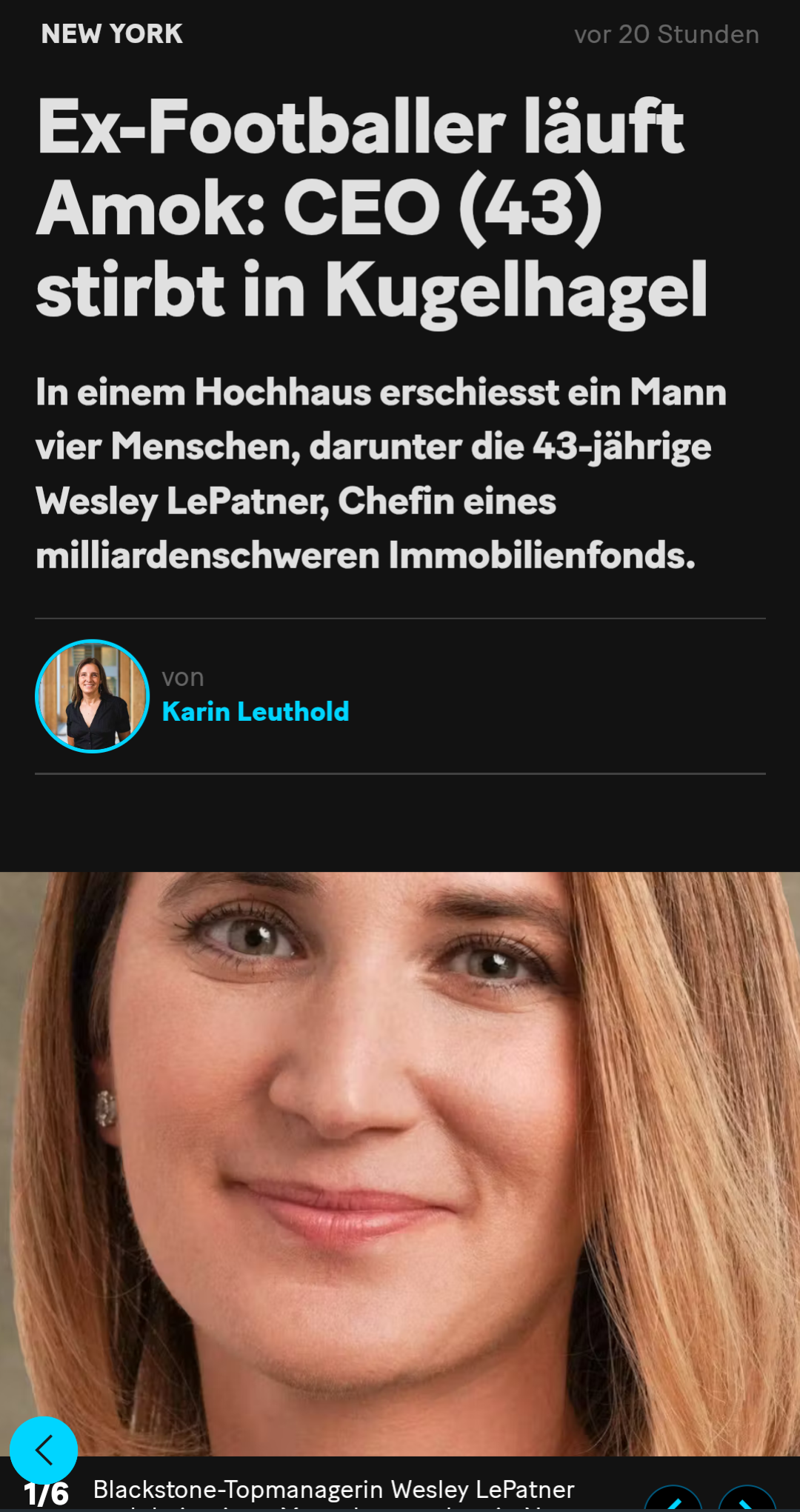Screen dimensions: 800x1512
Task: Tap the empty dark area below the byline
Action: click(400, 822)
